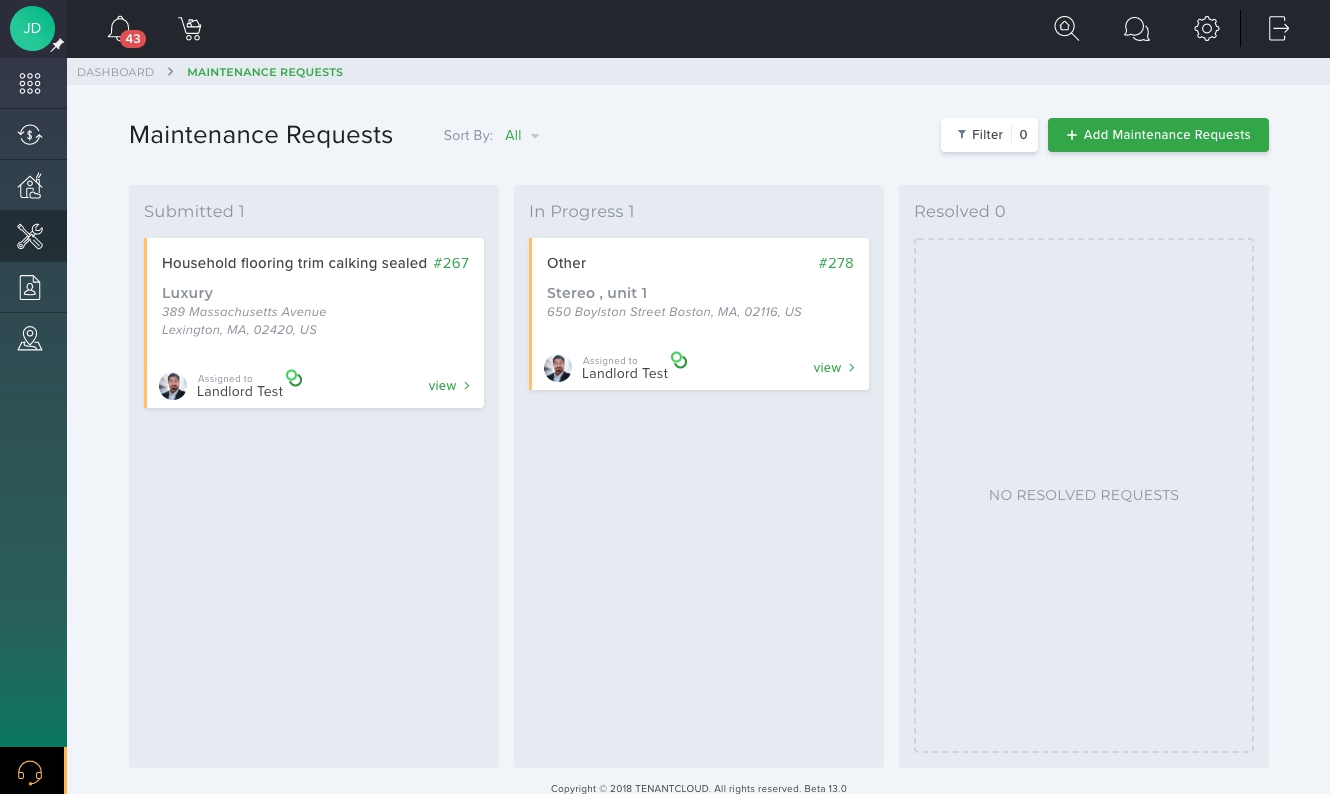Open the properties house sidebar icon
This screenshot has height=794, width=1330.
click(30, 185)
